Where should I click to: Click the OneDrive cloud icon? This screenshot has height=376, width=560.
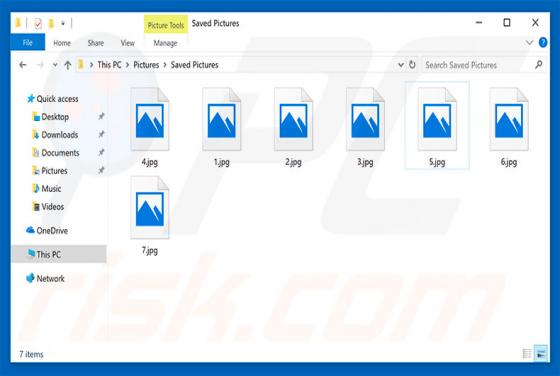(x=30, y=230)
